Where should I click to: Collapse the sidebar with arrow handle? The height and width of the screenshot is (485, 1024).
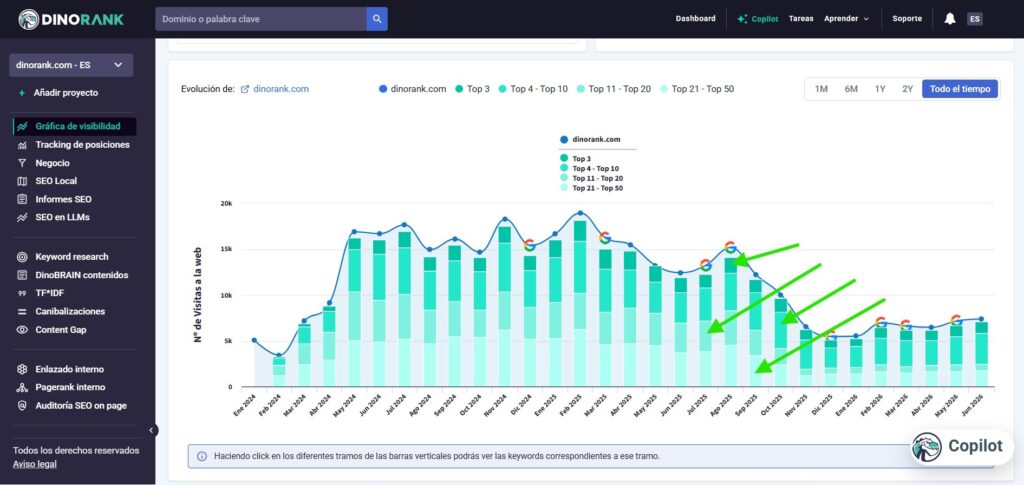coord(152,430)
